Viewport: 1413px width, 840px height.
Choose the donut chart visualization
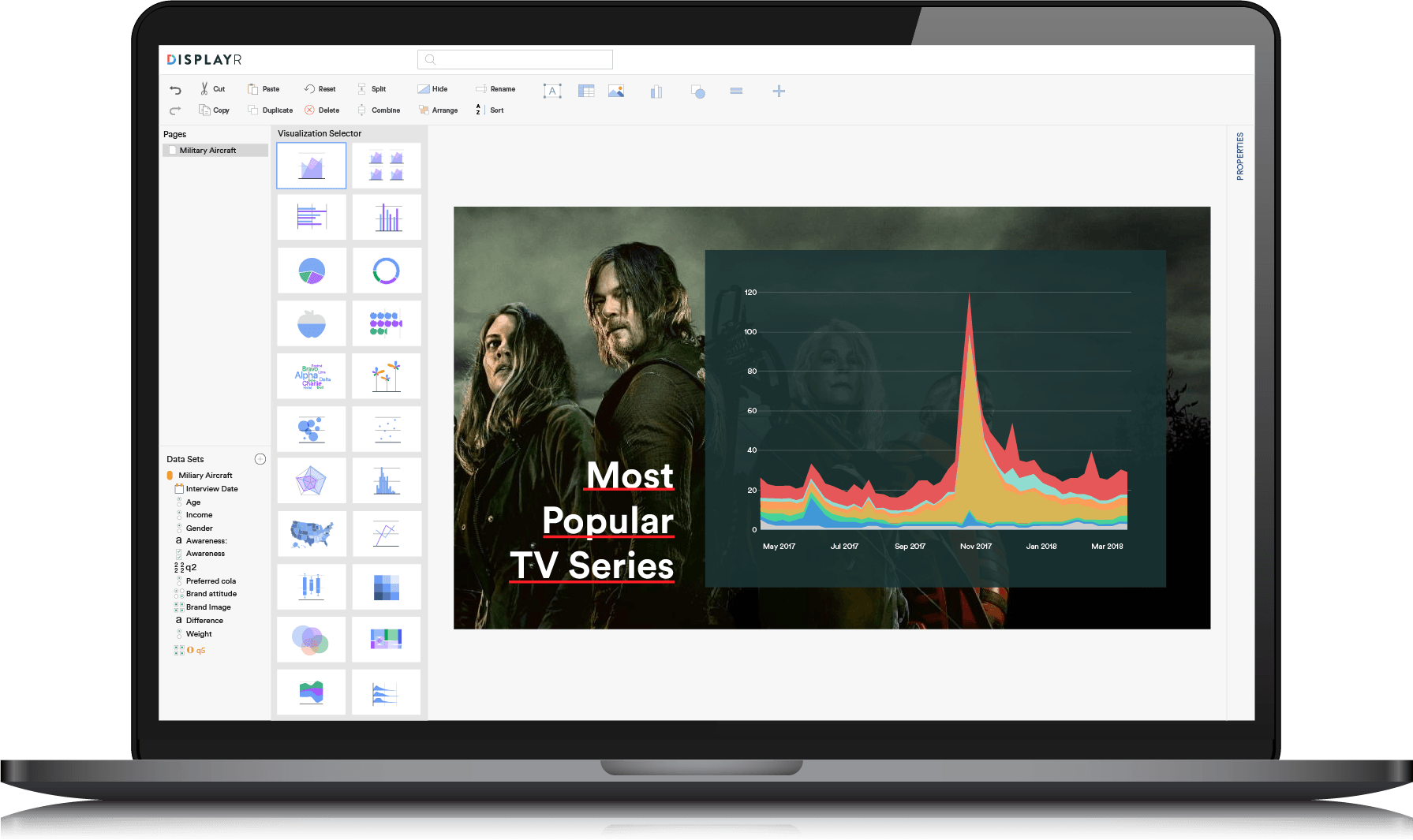click(x=387, y=271)
